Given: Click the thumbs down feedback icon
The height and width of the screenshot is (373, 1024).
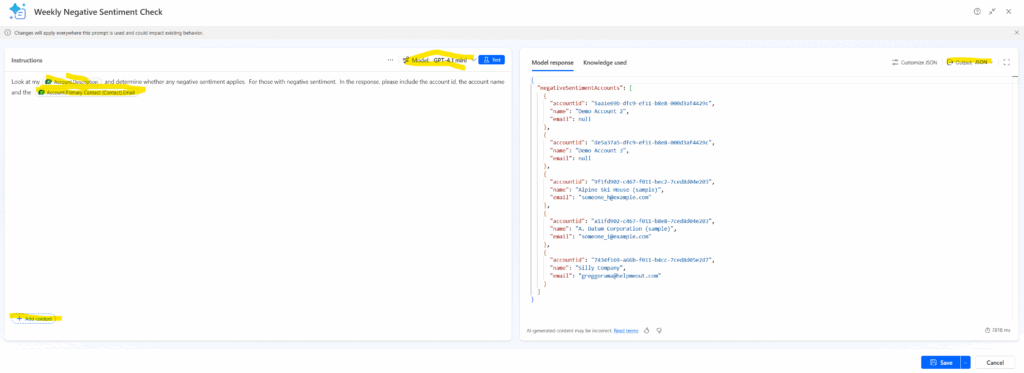Looking at the screenshot, I should point(660,331).
